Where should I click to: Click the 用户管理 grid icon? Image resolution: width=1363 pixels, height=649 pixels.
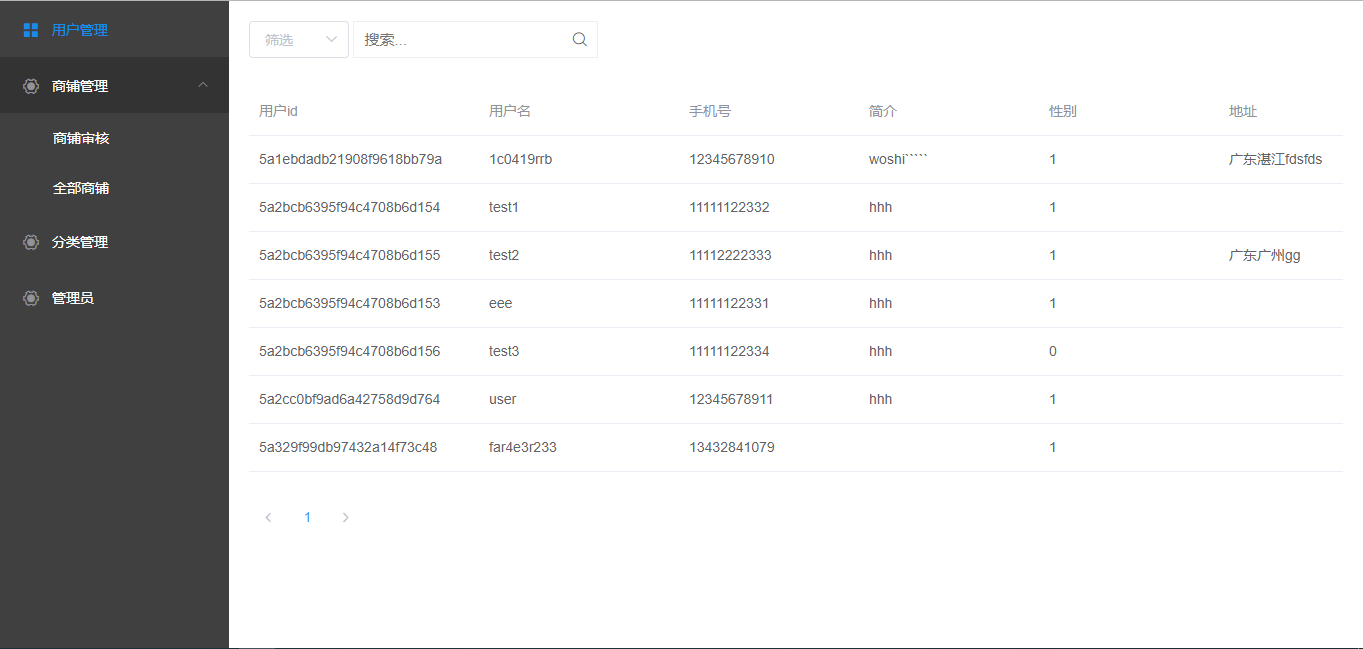coord(31,30)
